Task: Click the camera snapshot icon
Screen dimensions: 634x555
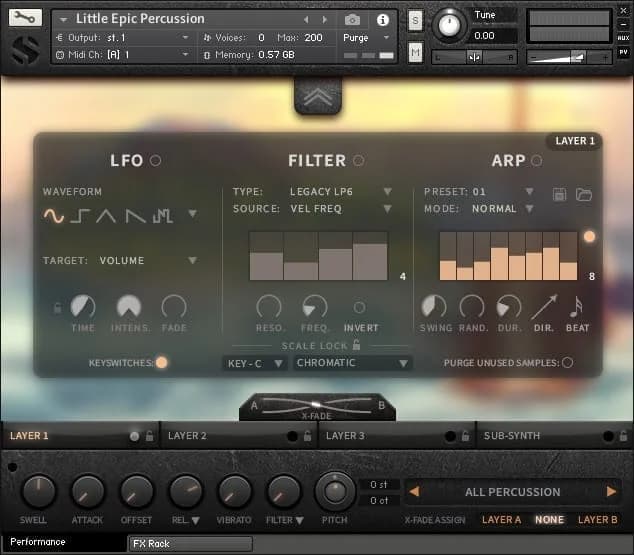Action: point(352,19)
